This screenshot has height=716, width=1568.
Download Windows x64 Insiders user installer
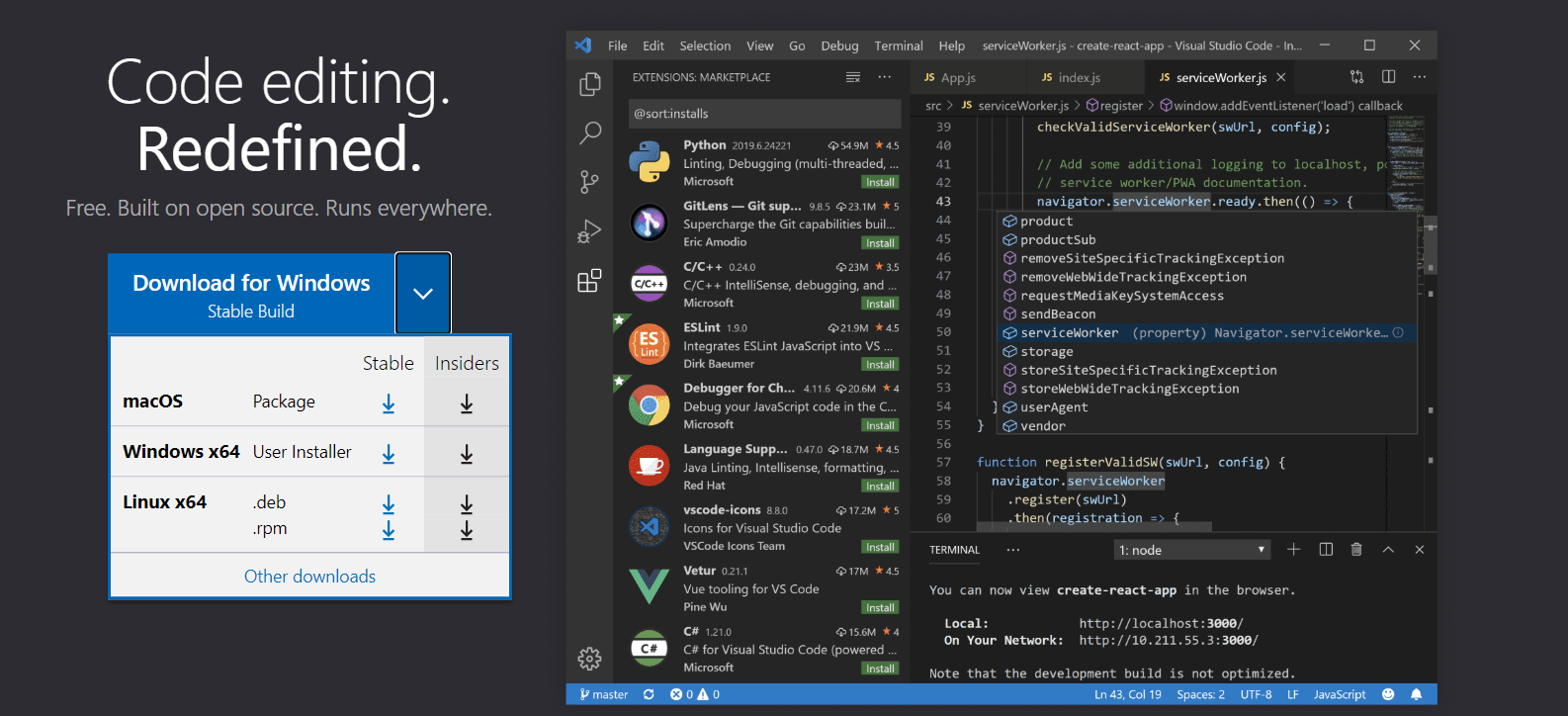[x=467, y=454]
